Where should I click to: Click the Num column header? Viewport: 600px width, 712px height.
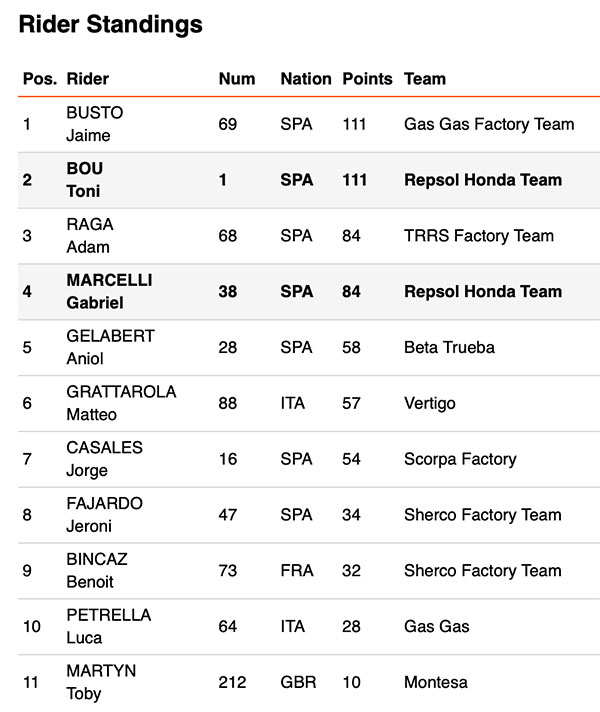tap(237, 79)
